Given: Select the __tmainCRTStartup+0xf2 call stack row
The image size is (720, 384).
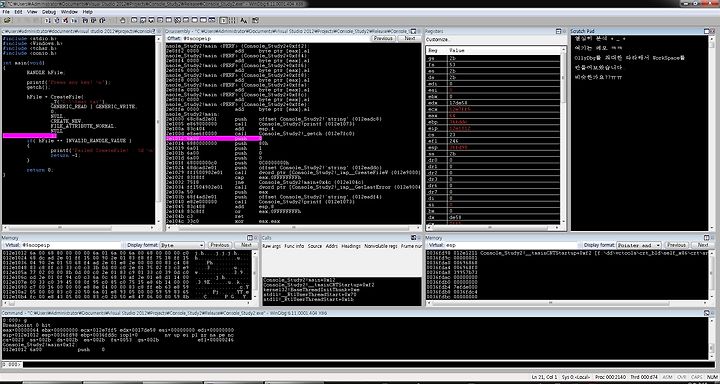Looking at the screenshot, I should (x=342, y=285).
